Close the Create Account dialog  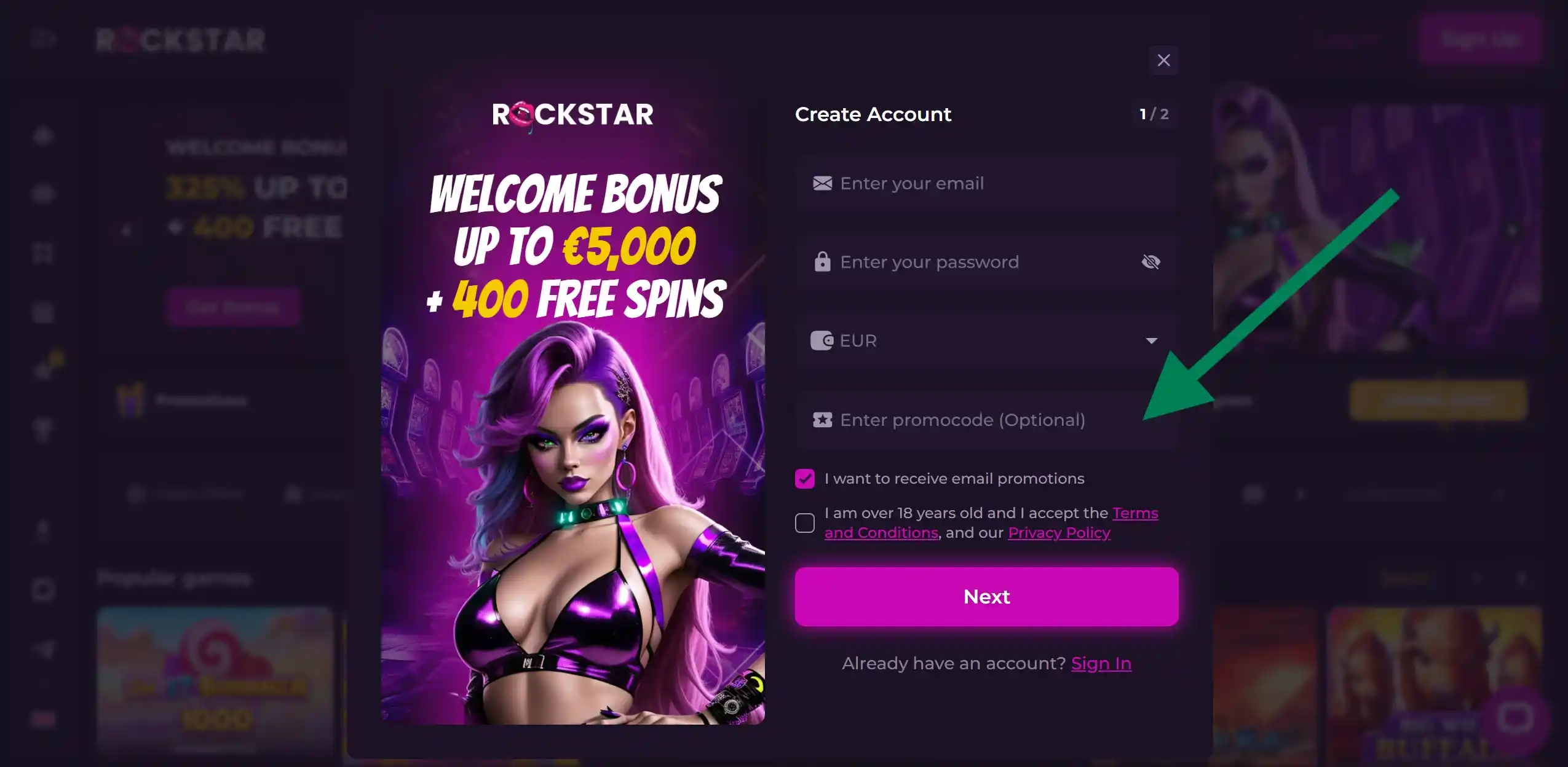click(x=1163, y=60)
